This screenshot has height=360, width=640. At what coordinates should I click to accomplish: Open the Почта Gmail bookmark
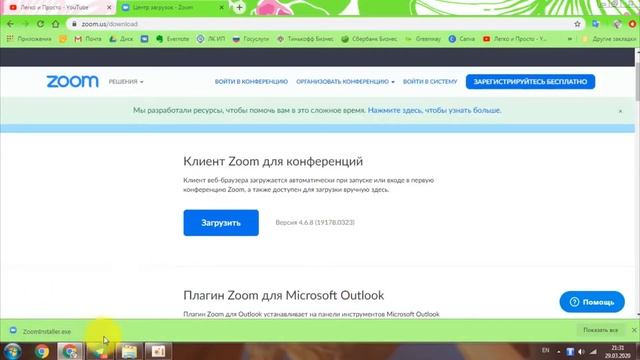tap(88, 39)
